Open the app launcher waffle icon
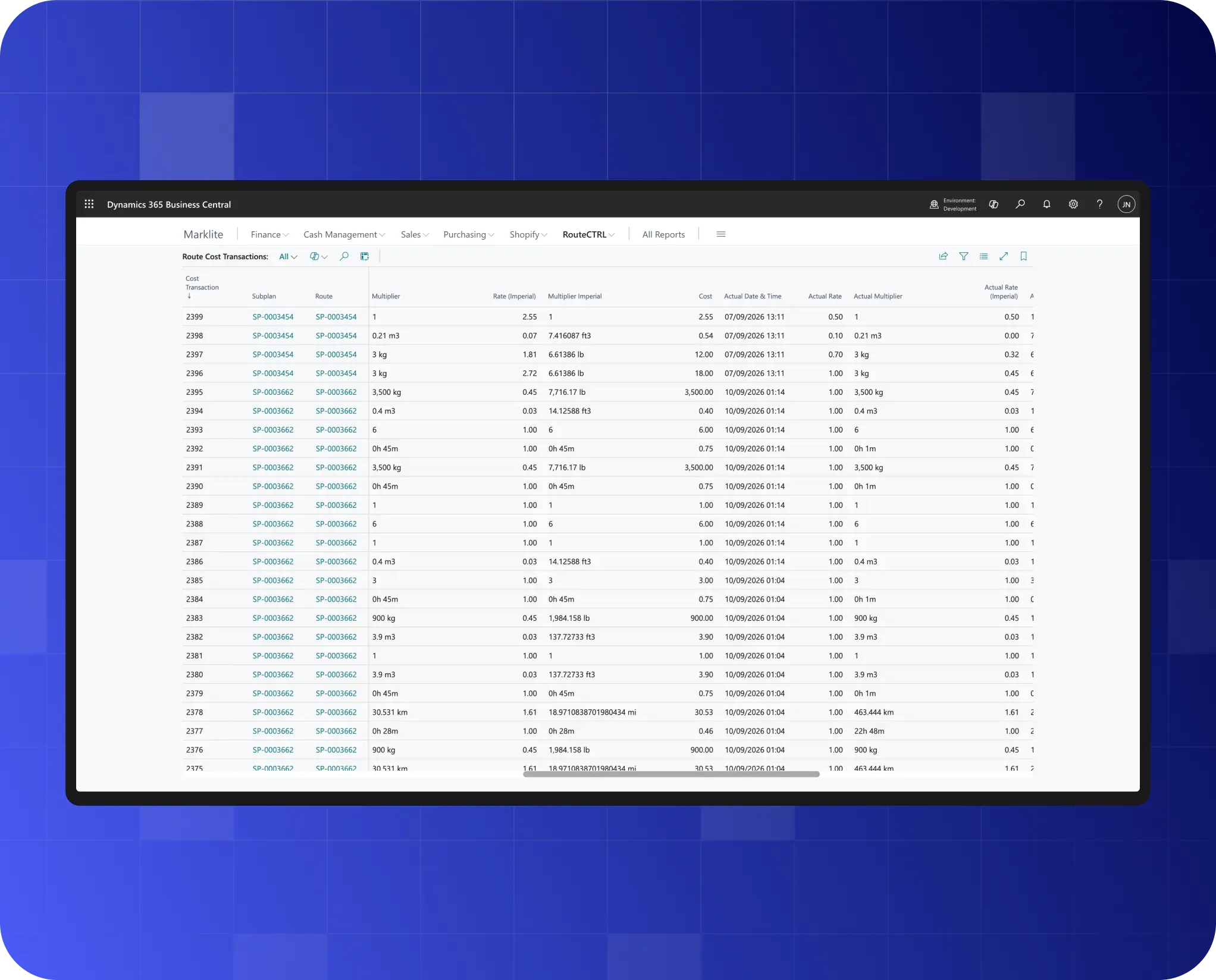The width and height of the screenshot is (1216, 980). pyautogui.click(x=89, y=204)
